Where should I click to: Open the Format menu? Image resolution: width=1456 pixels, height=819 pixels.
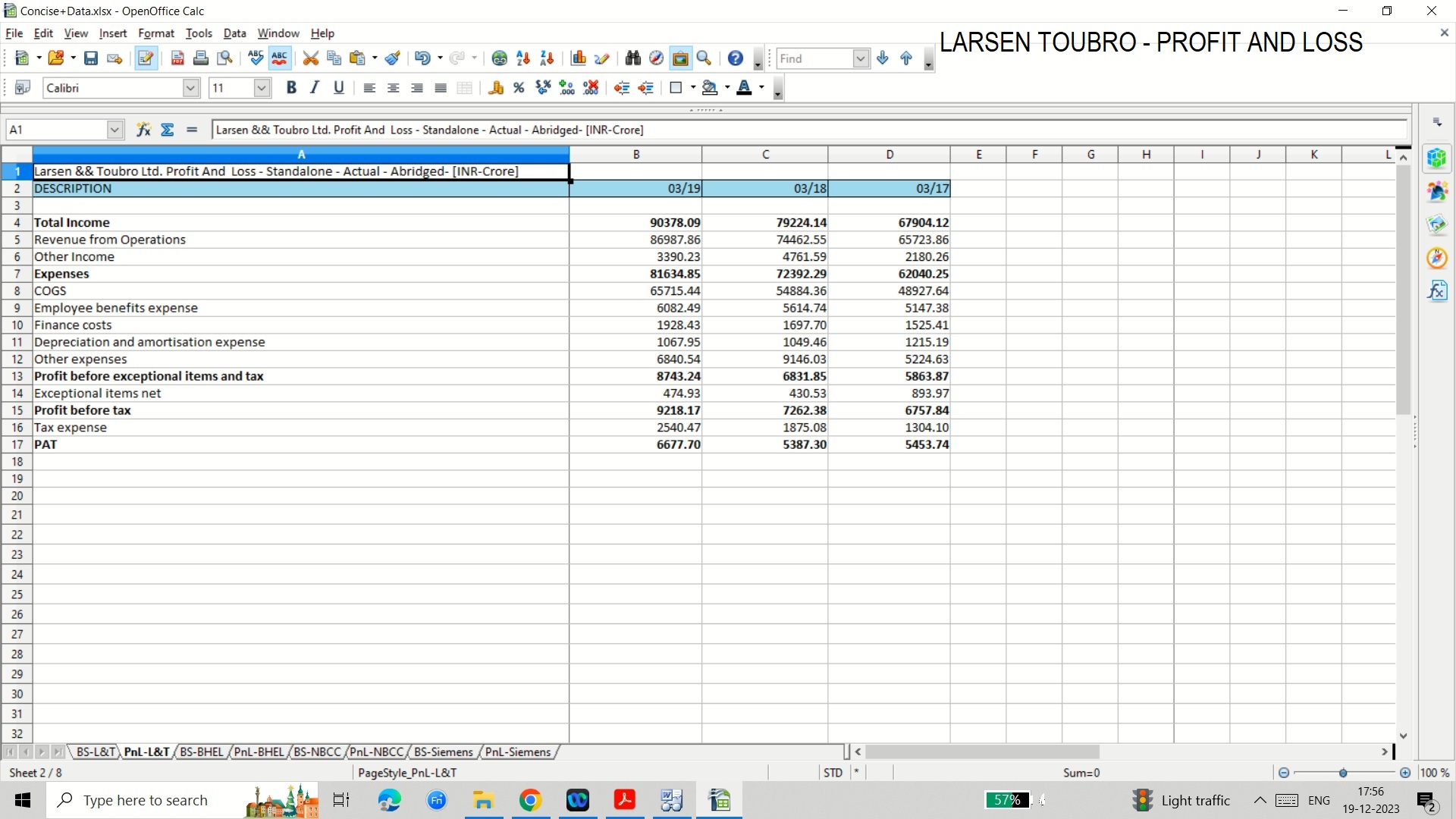pos(155,33)
